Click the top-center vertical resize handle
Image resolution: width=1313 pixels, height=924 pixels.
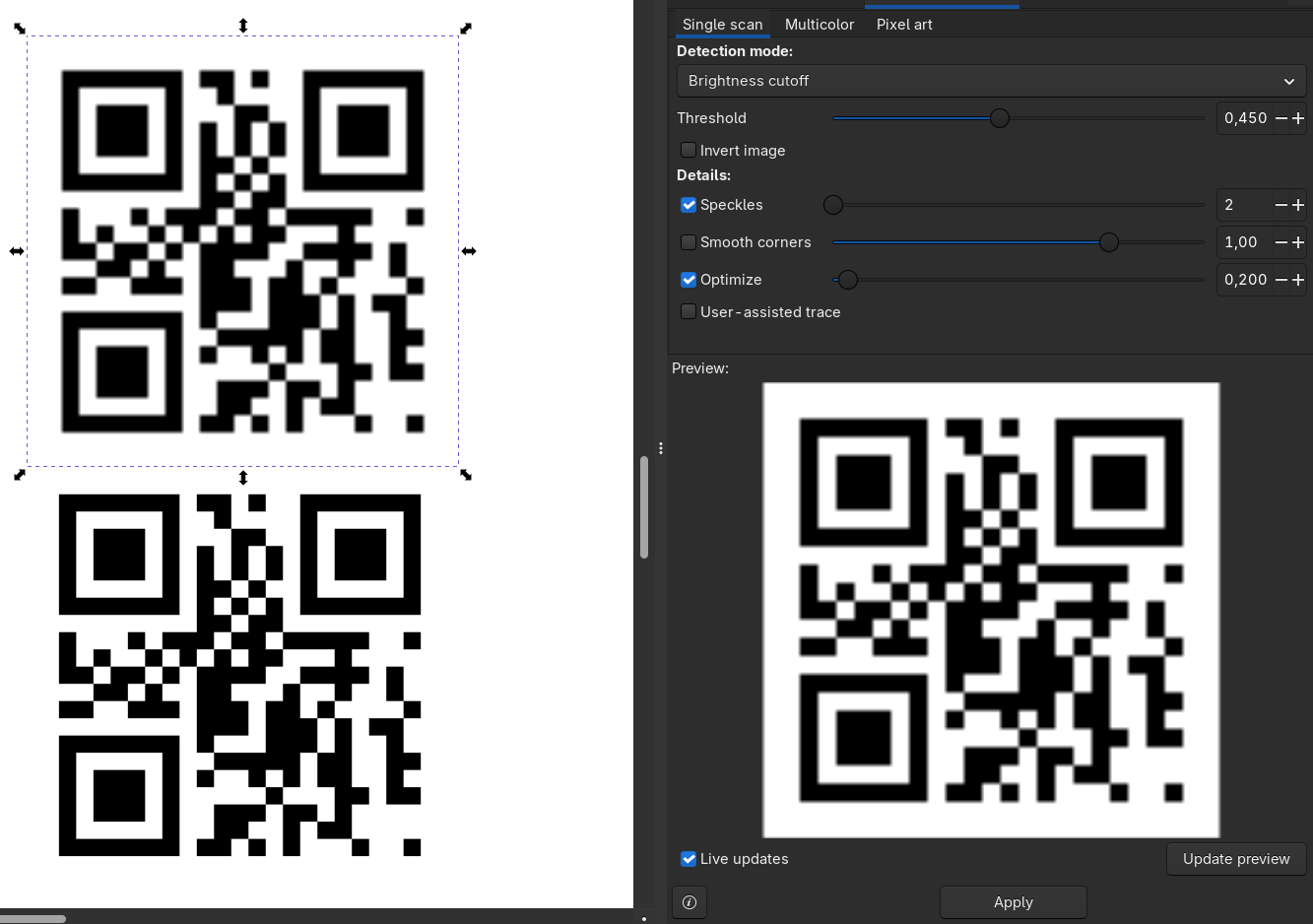coord(243,26)
